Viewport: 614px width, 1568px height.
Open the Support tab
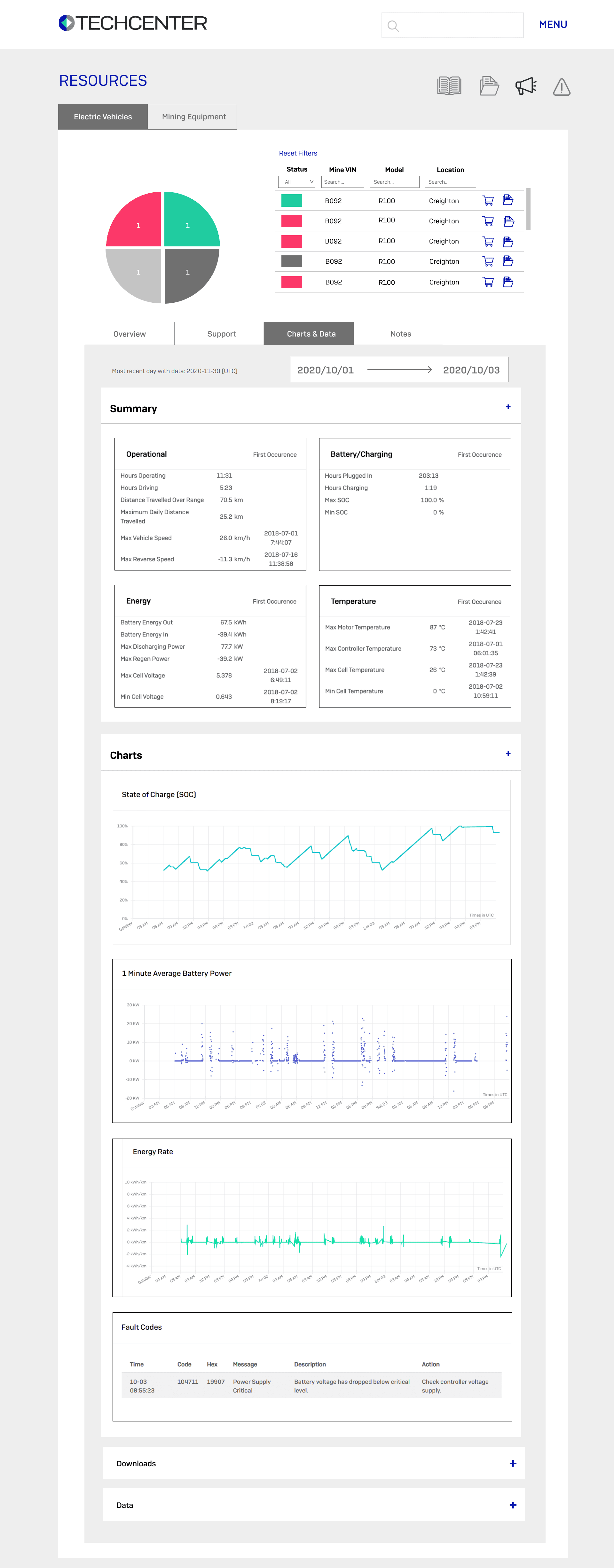[221, 333]
